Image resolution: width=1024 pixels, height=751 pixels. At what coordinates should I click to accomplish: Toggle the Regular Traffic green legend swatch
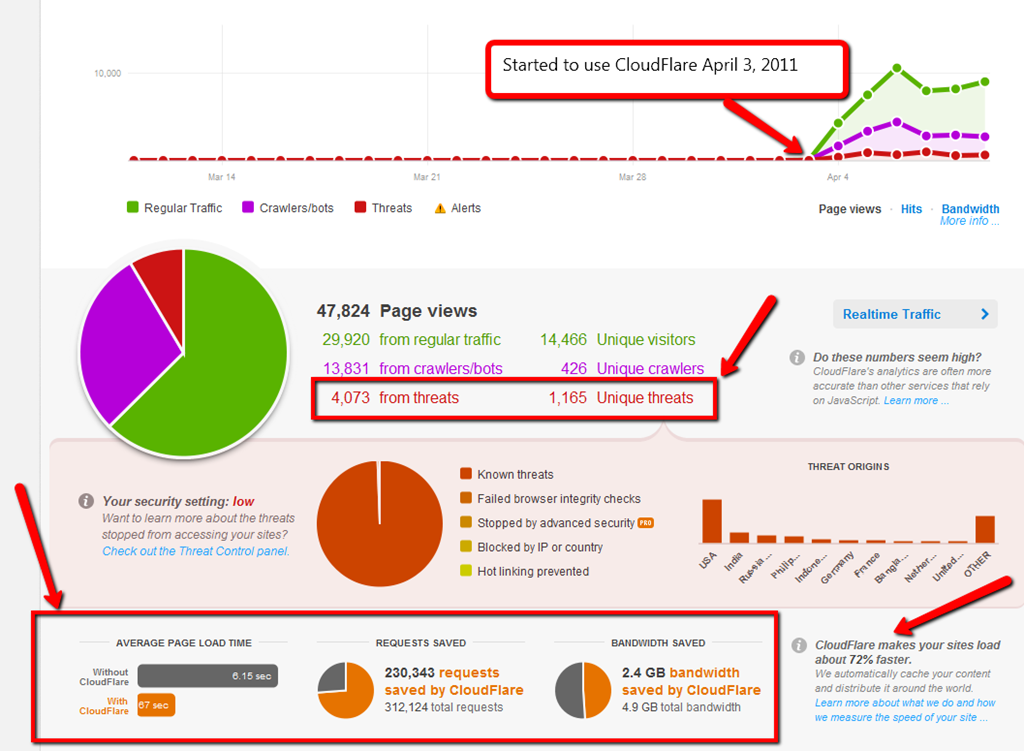pyautogui.click(x=133, y=207)
